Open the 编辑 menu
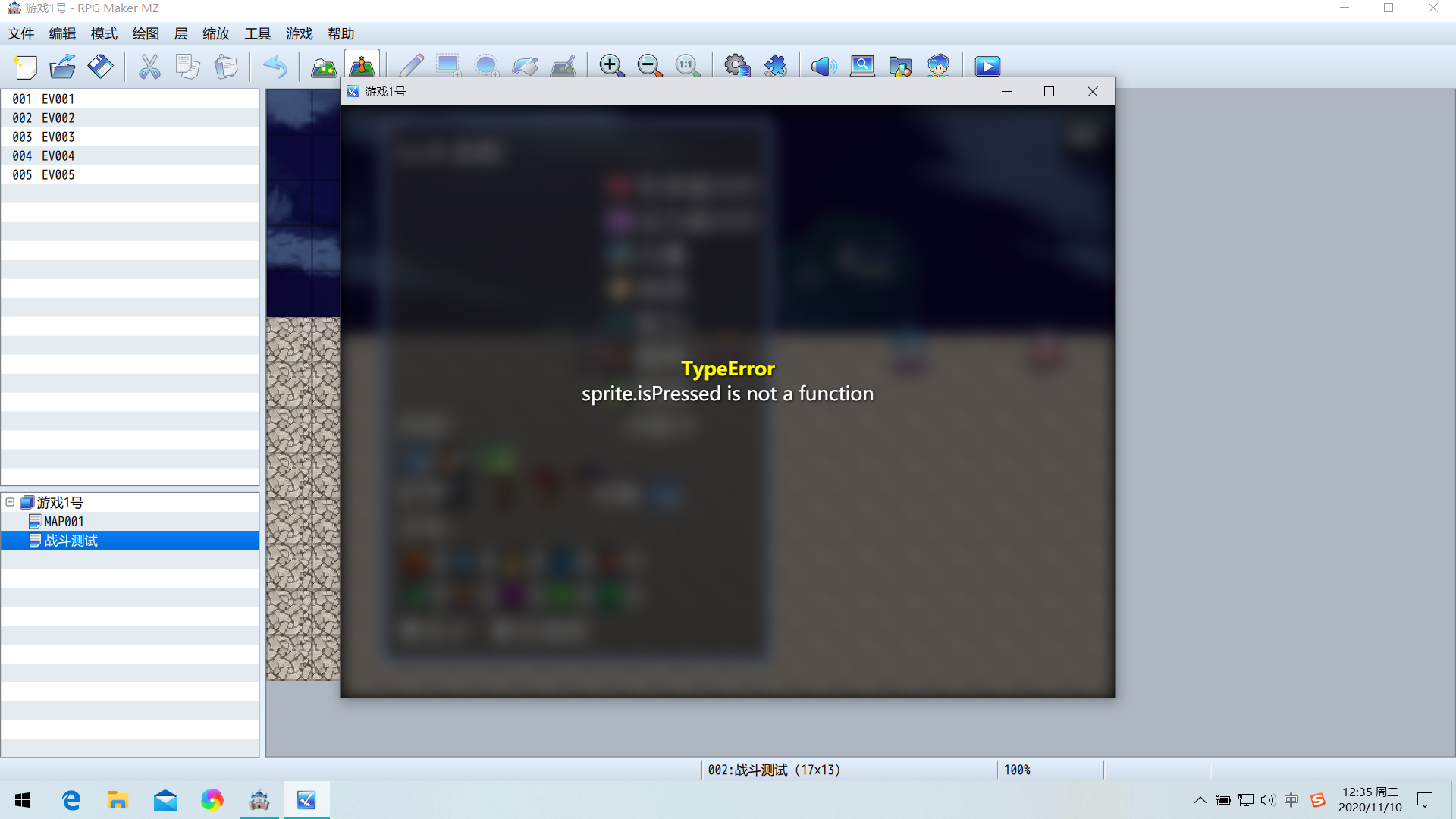 62,33
